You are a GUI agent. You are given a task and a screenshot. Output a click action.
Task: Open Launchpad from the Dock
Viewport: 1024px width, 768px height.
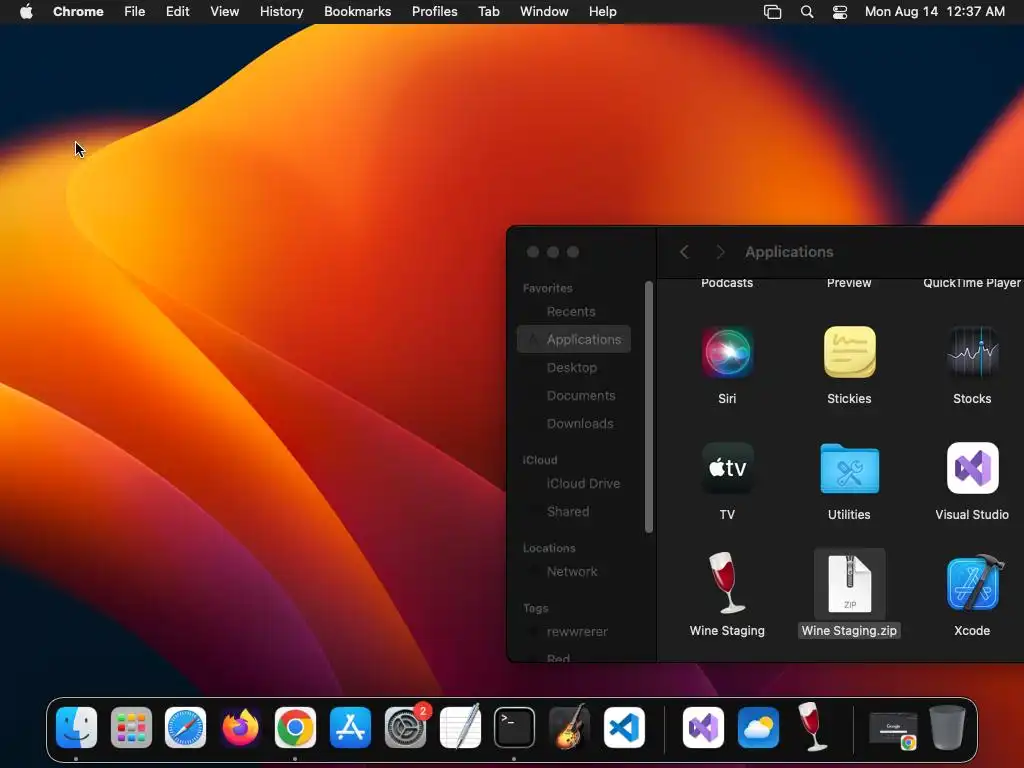click(131, 728)
